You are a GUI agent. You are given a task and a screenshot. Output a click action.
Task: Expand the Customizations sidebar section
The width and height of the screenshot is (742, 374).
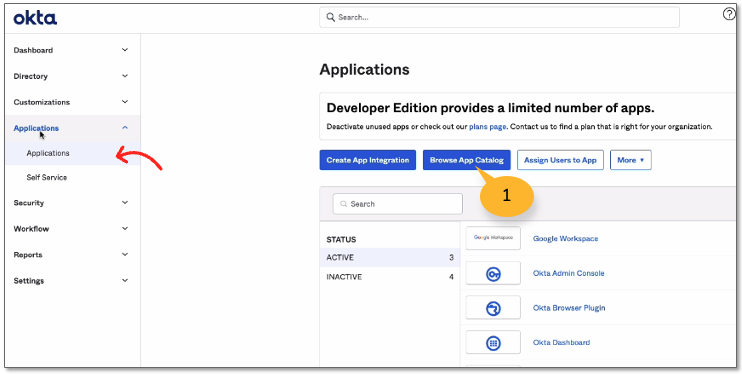[125, 102]
